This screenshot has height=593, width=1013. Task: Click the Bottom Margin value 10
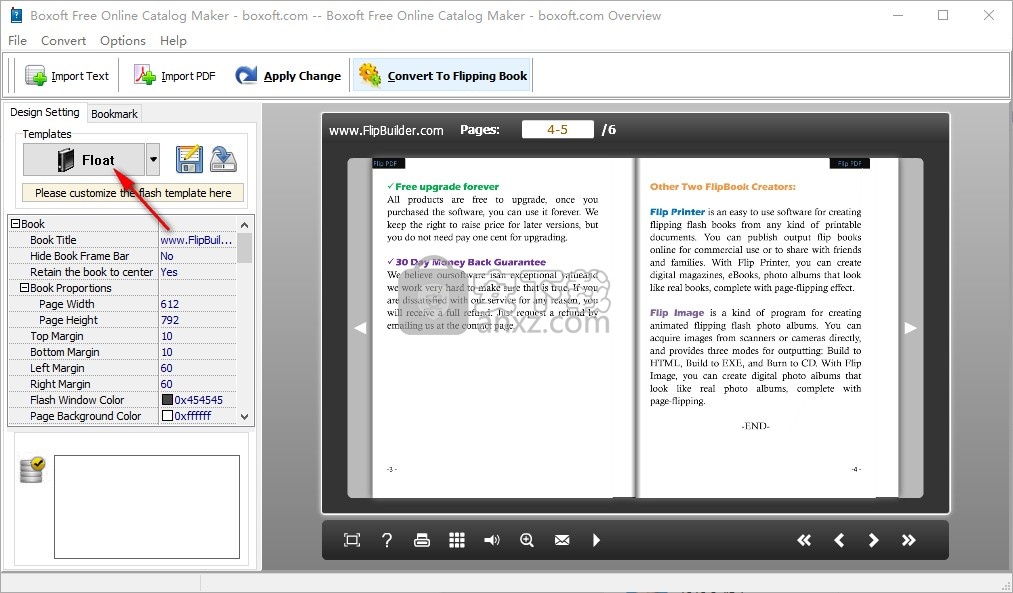(197, 352)
